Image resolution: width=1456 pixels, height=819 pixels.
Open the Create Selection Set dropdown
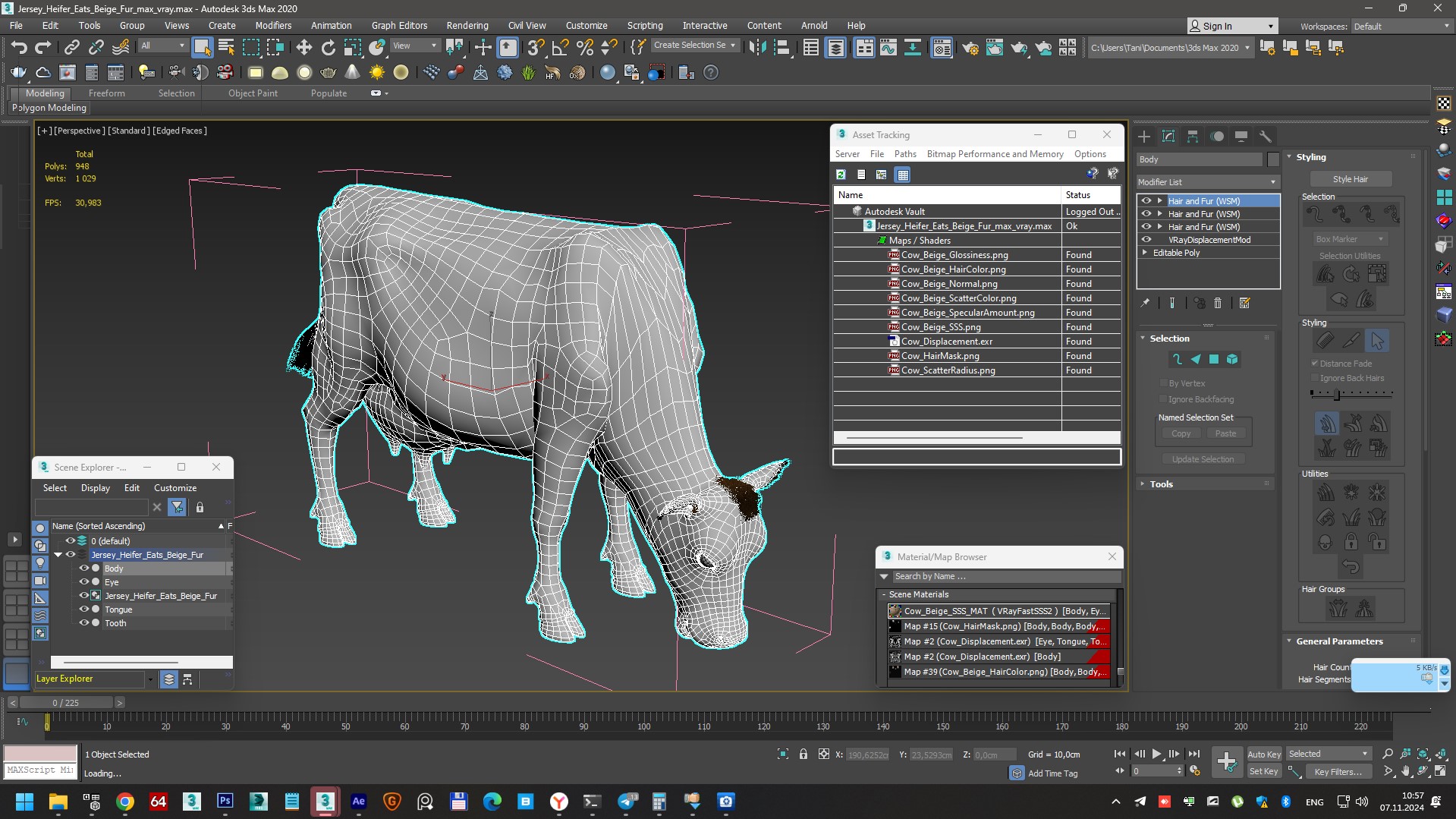(x=695, y=46)
